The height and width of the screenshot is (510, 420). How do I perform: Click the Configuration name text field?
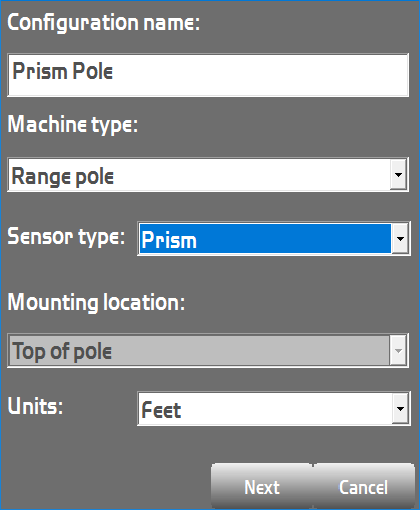(x=208, y=75)
